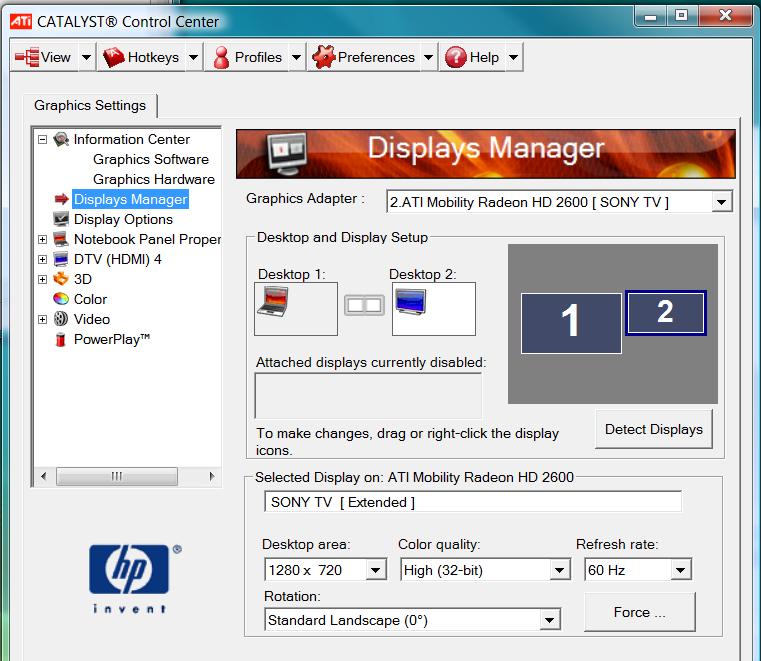This screenshot has width=761, height=661.
Task: Select the laptop icon in Desktop 1
Action: pyautogui.click(x=273, y=302)
